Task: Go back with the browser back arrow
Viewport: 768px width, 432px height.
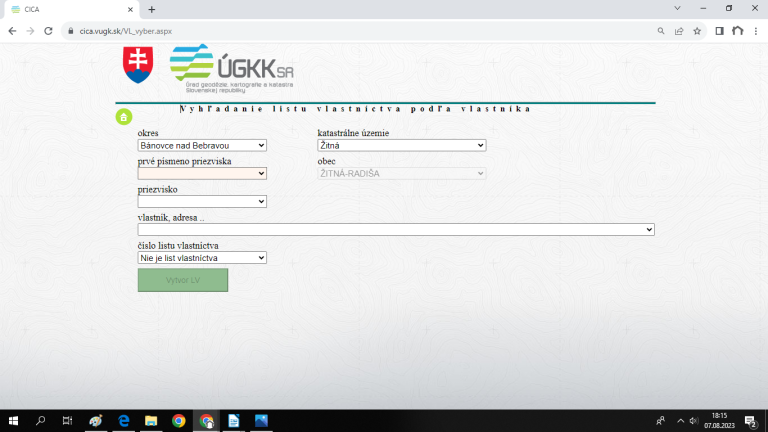Action: [x=12, y=31]
